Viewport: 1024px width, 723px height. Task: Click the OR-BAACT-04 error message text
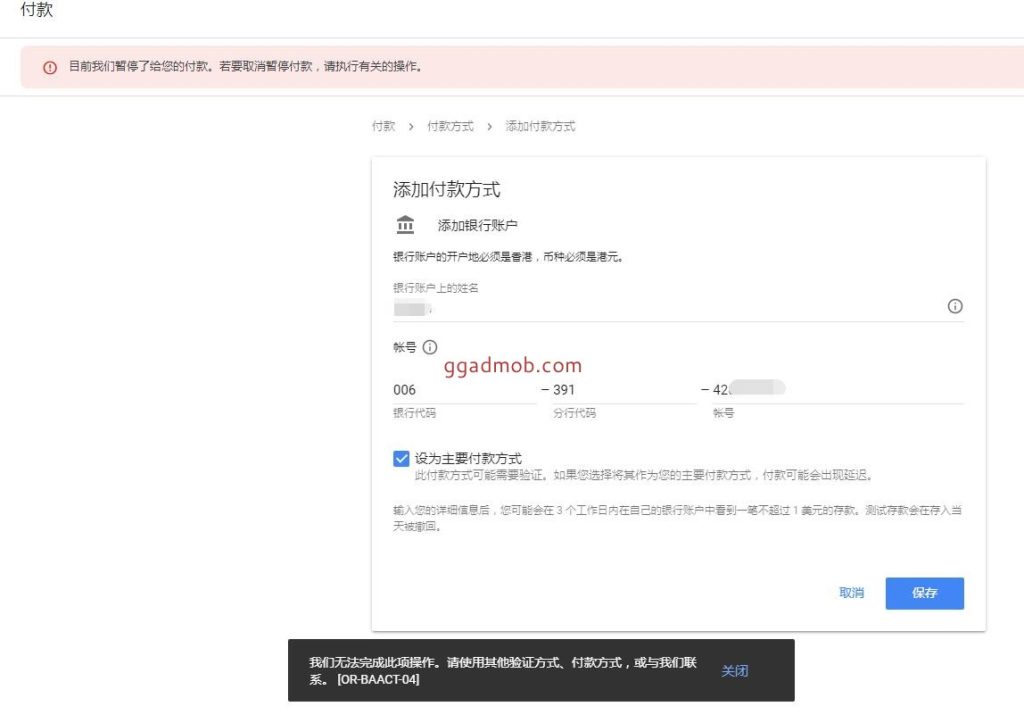502,671
